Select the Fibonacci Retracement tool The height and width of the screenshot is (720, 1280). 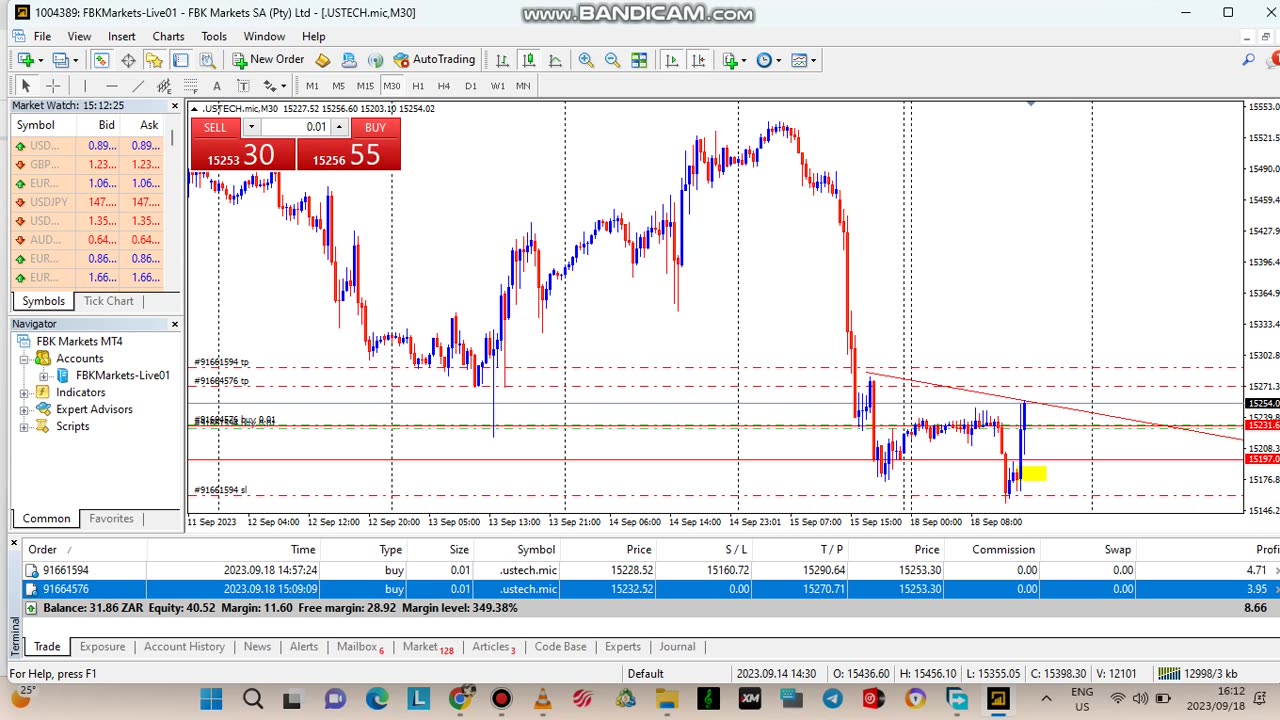pos(190,86)
